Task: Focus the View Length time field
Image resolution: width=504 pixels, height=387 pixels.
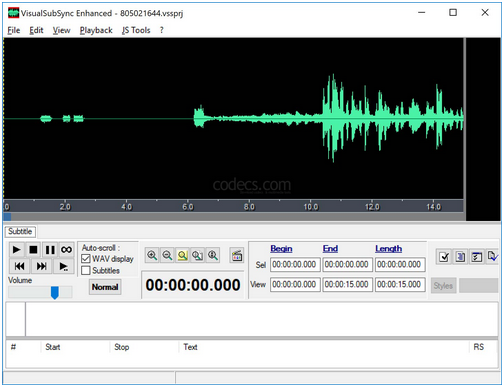Action: click(x=400, y=285)
